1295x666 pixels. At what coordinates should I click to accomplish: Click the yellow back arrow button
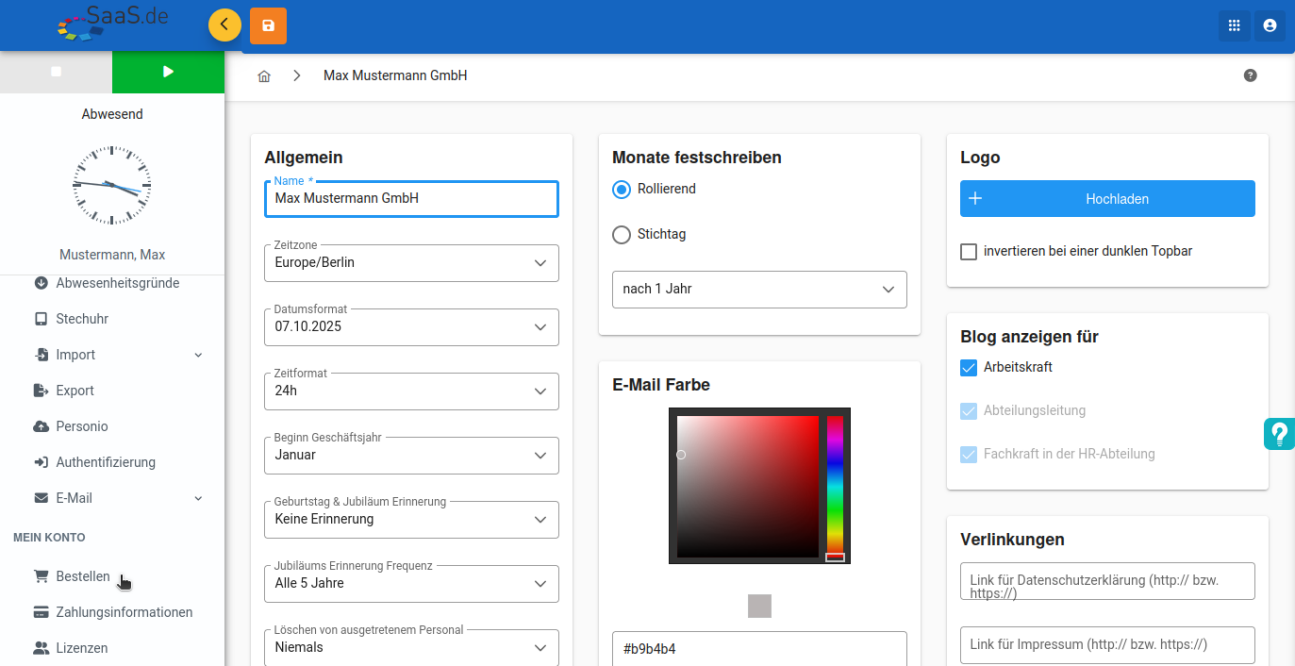(224, 25)
